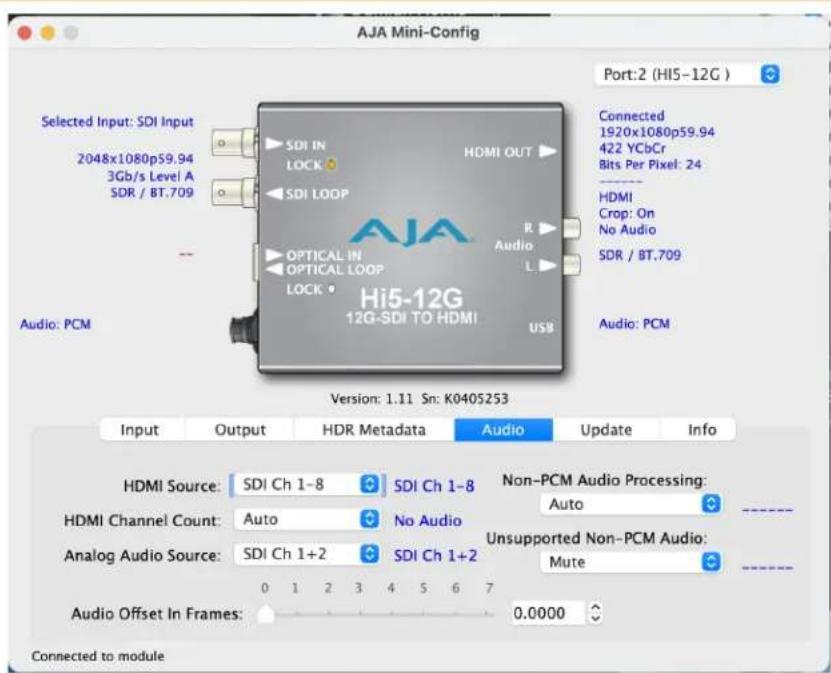Click the Audio Offset stepper arrows
Viewport: 831px width, 673px height.
pos(596,613)
